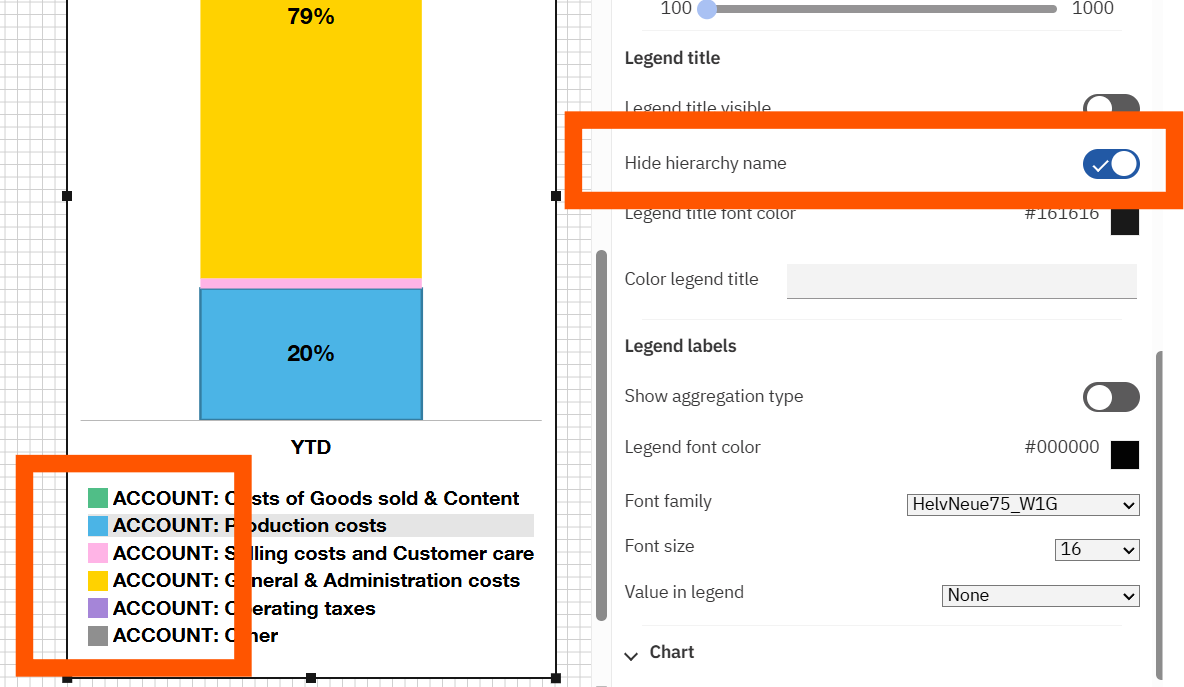Enable Show aggregation type toggle

[x=1111, y=397]
